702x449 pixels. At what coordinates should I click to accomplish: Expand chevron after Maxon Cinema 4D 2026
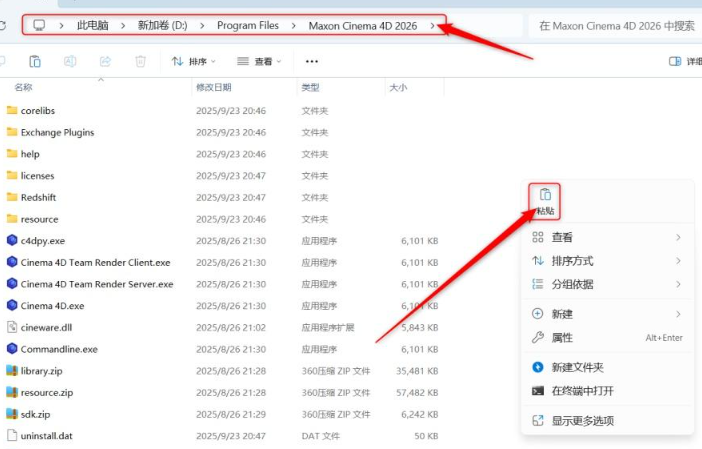click(432, 26)
